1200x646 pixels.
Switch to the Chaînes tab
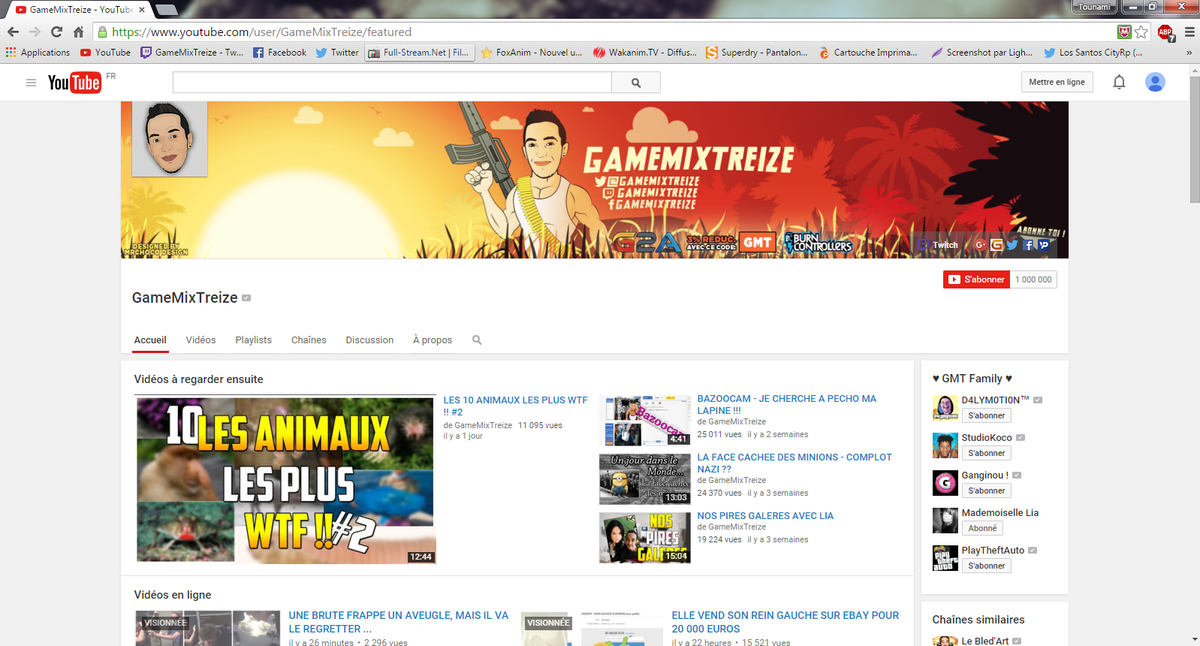309,340
